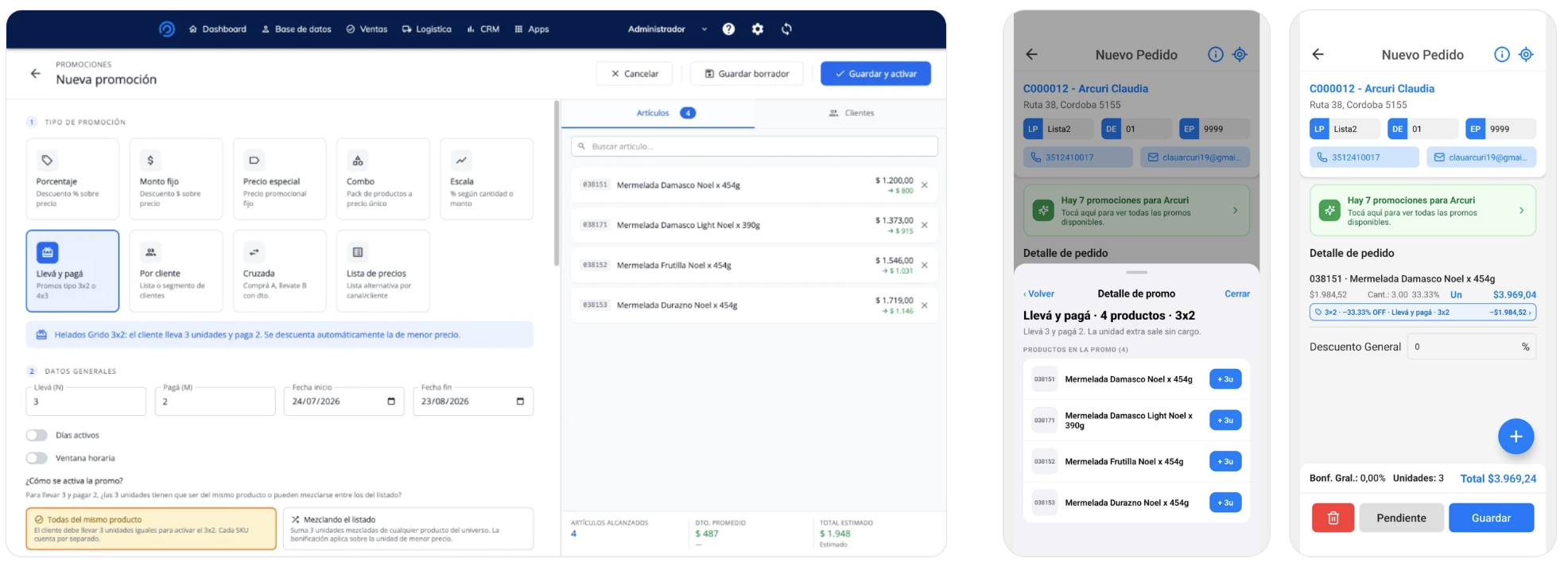Click the Guardar borrador button

pyautogui.click(x=747, y=74)
